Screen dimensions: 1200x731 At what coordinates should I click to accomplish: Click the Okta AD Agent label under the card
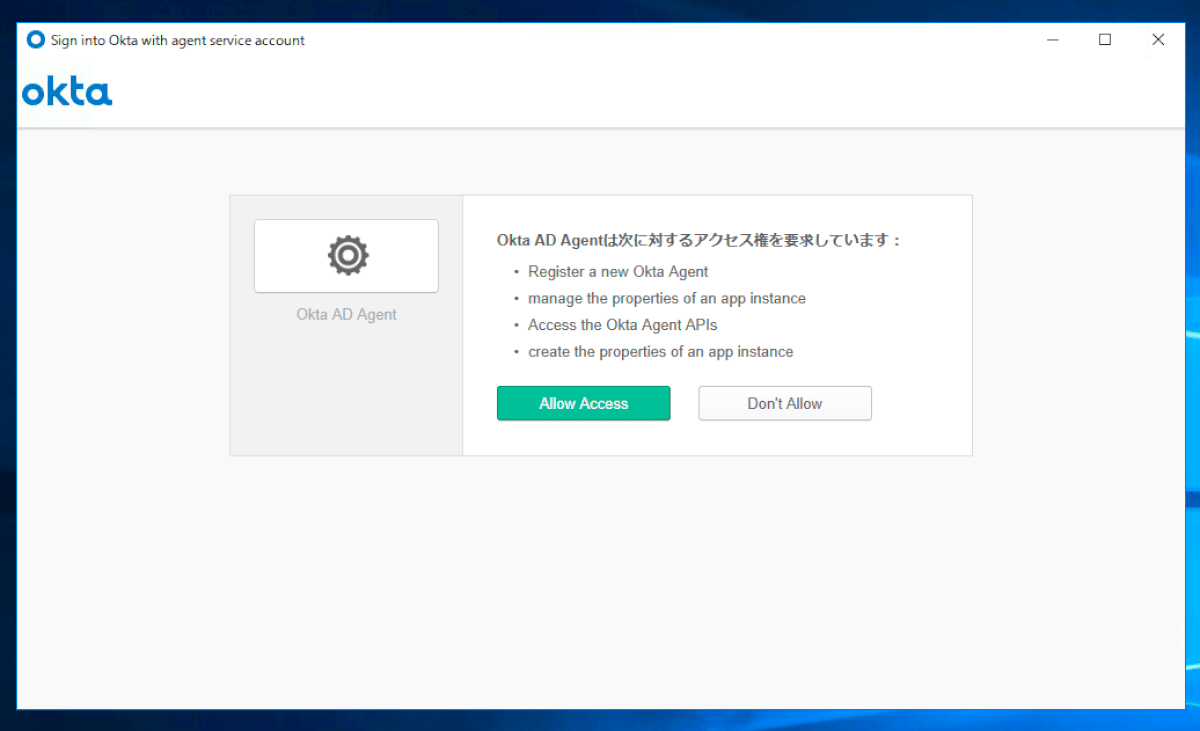[x=346, y=314]
